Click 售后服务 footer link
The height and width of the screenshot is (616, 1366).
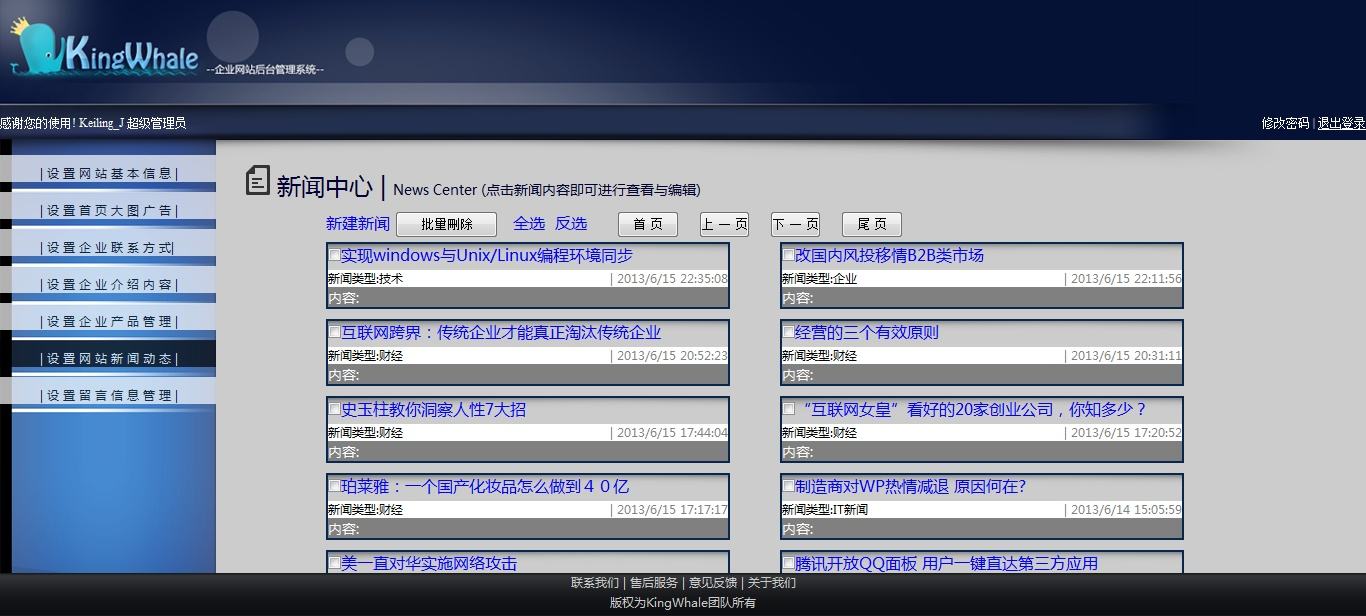pyautogui.click(x=654, y=583)
